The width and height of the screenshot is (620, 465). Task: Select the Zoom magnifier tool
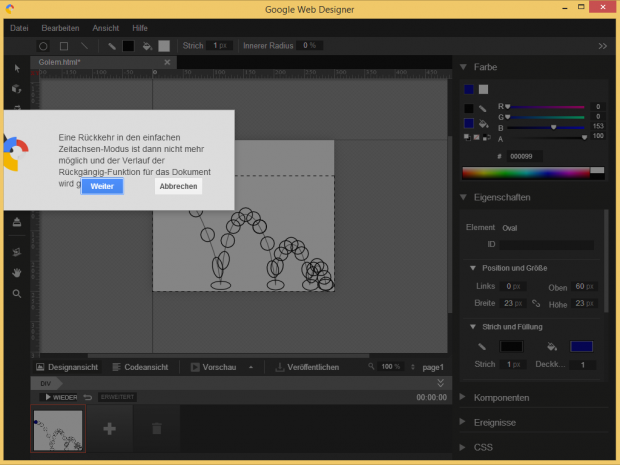pos(17,294)
